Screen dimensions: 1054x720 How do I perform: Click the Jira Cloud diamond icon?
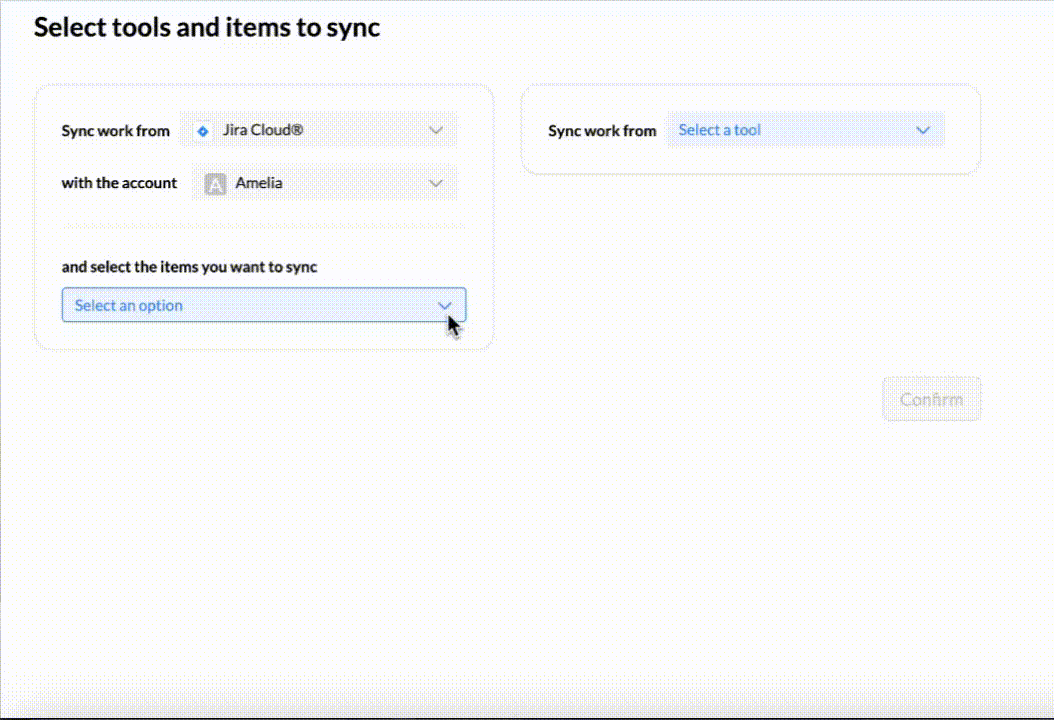pos(202,130)
